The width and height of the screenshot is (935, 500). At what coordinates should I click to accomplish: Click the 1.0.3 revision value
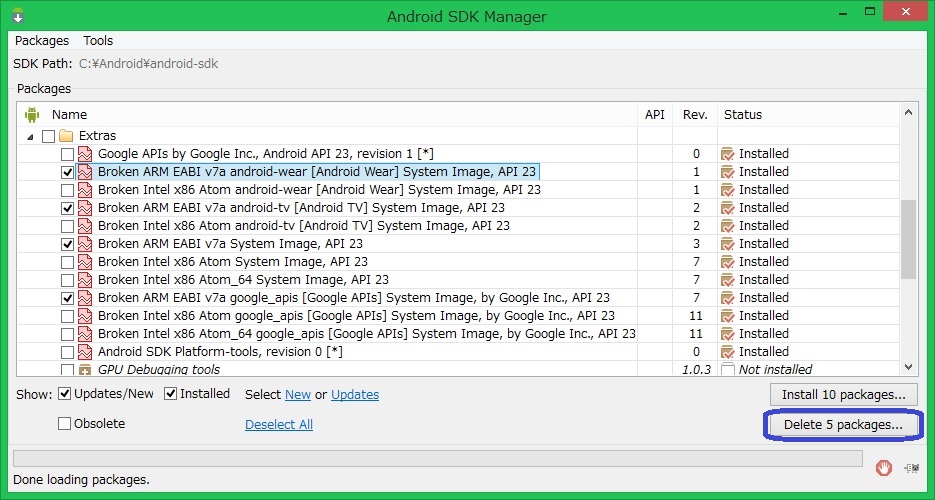pos(696,369)
